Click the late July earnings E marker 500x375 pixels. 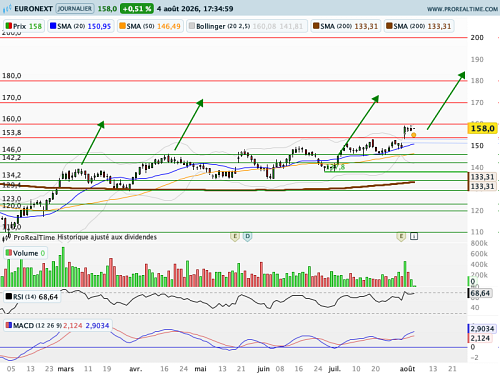(401, 237)
